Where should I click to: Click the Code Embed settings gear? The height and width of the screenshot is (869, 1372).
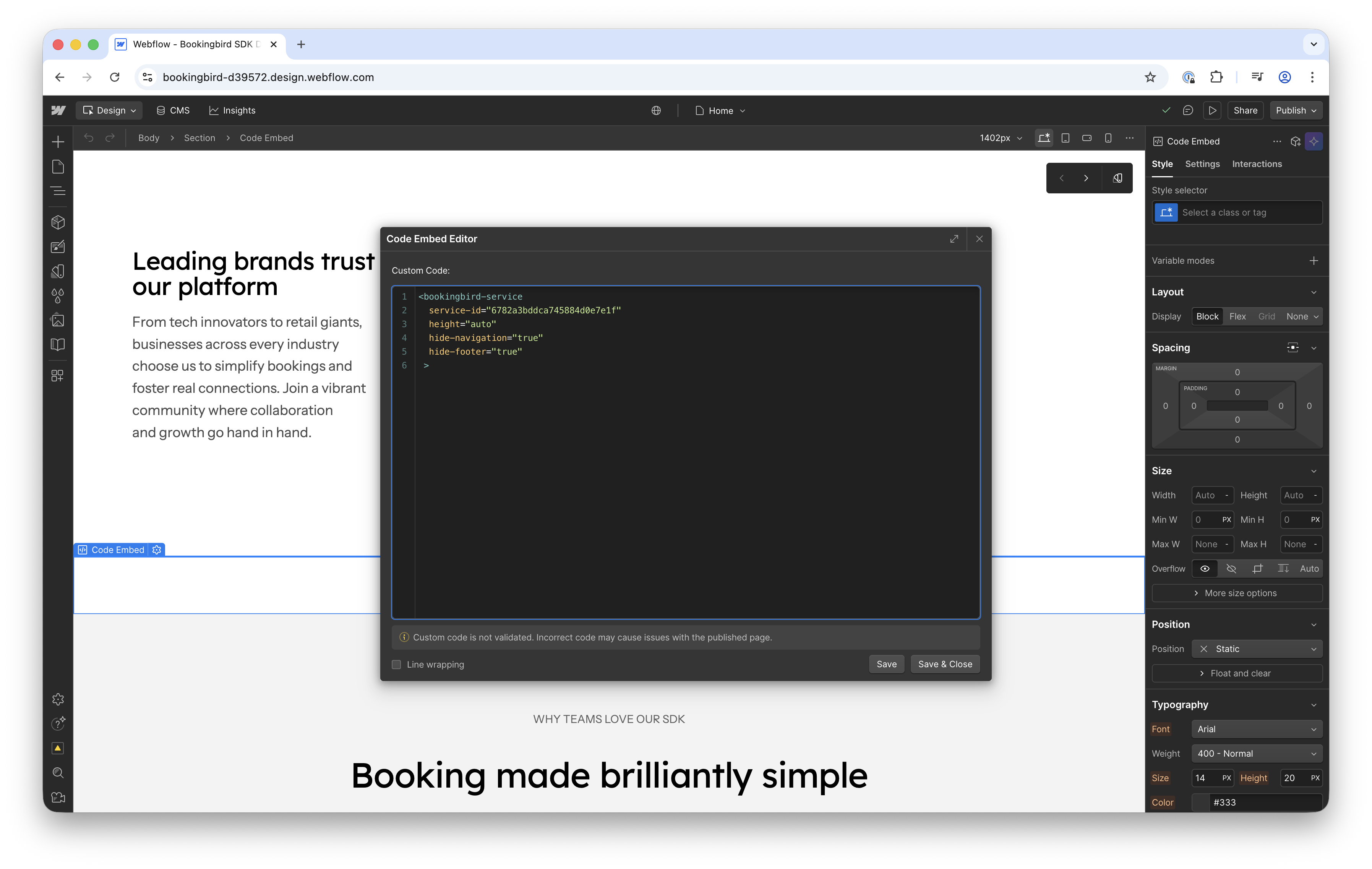157,549
